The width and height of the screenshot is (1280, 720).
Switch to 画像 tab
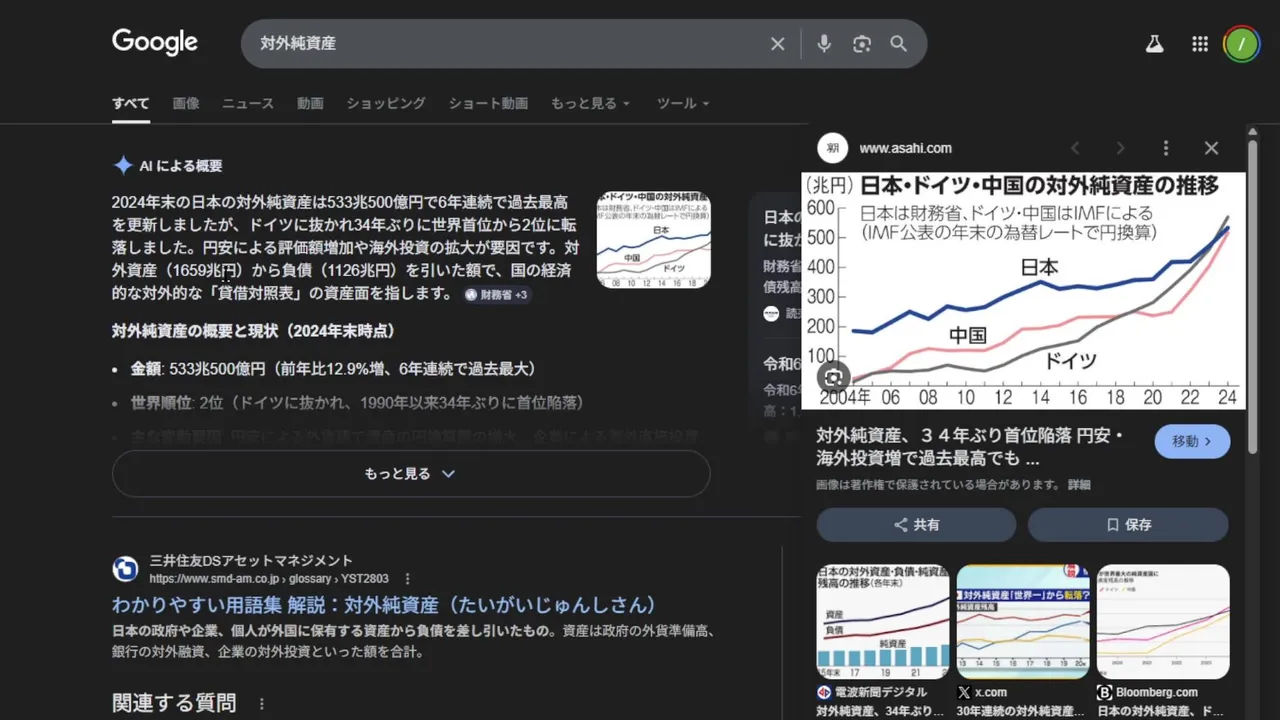[x=186, y=103]
